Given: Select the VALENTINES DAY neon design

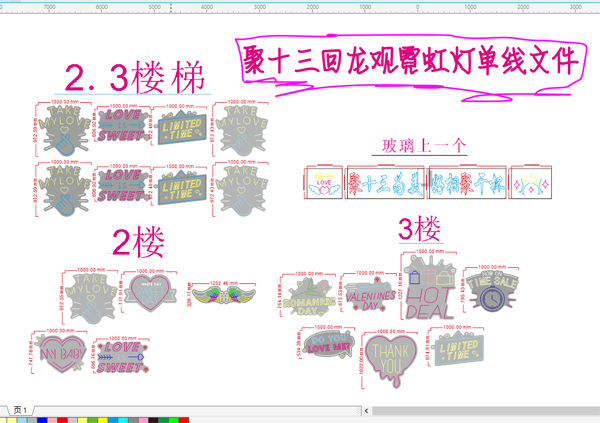Looking at the screenshot, I should [369, 295].
